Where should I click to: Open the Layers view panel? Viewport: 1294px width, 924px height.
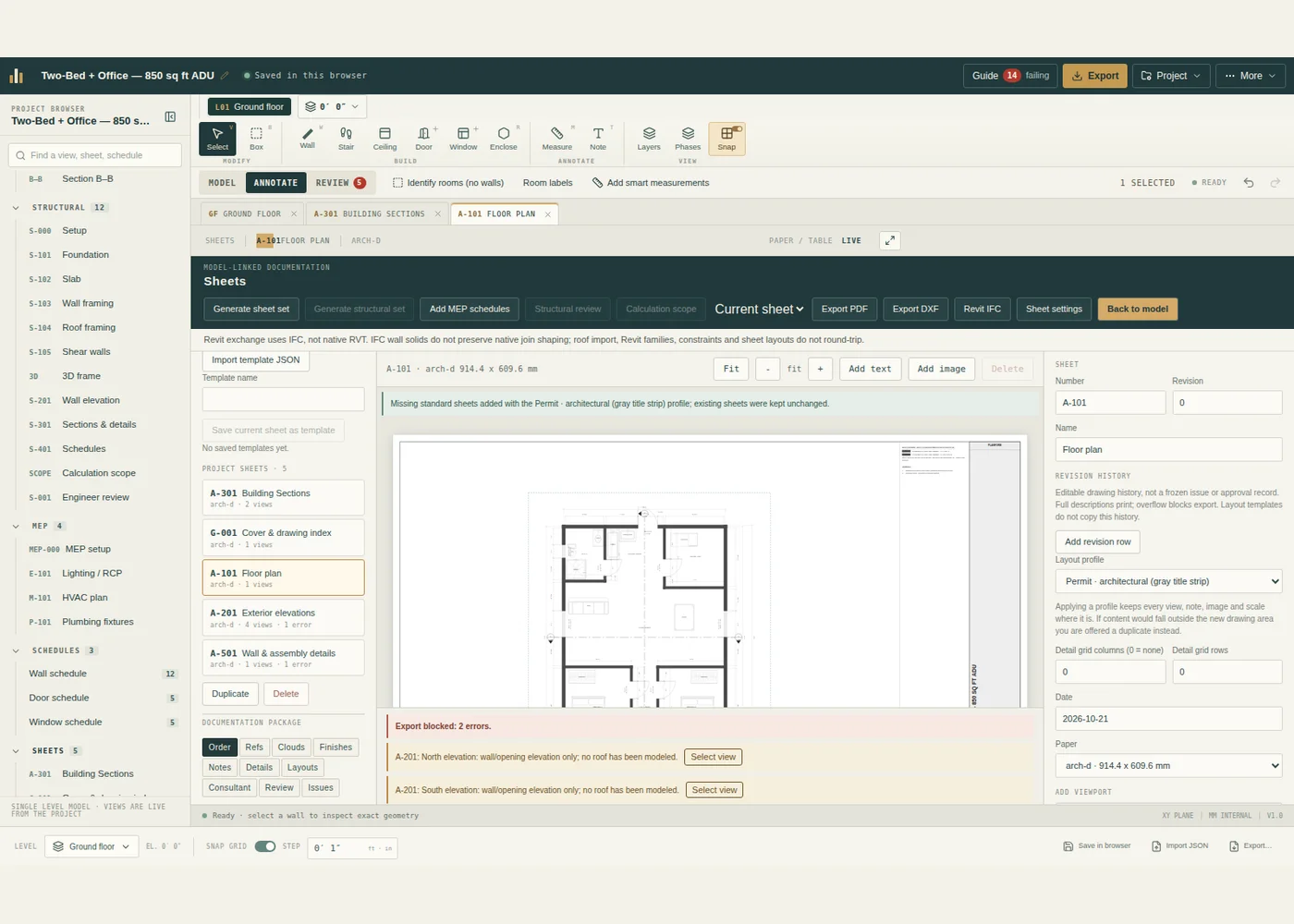point(649,138)
